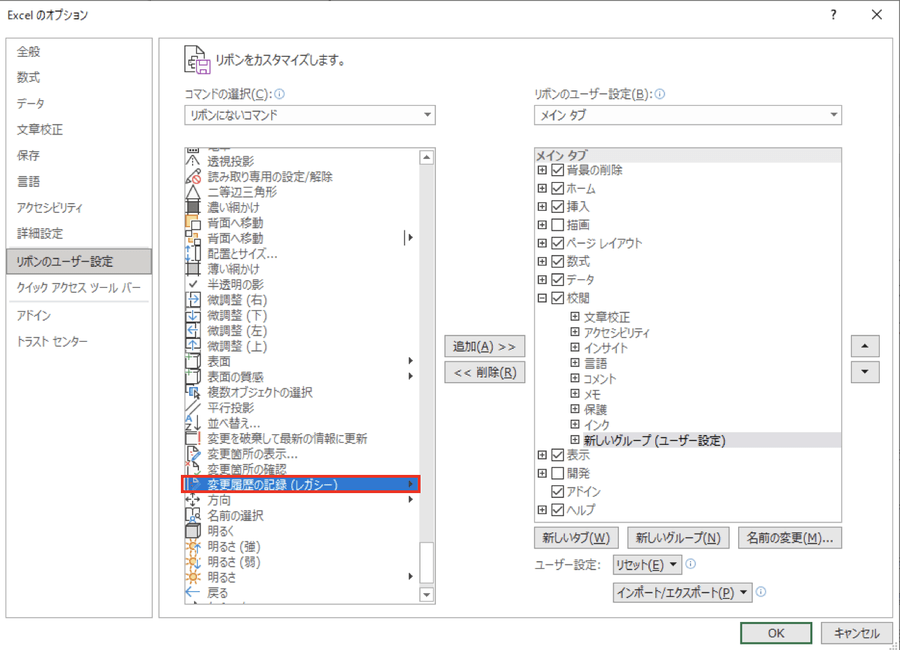Click info icon next to リセット button
Screen dimensions: 900x650
coord(691,564)
